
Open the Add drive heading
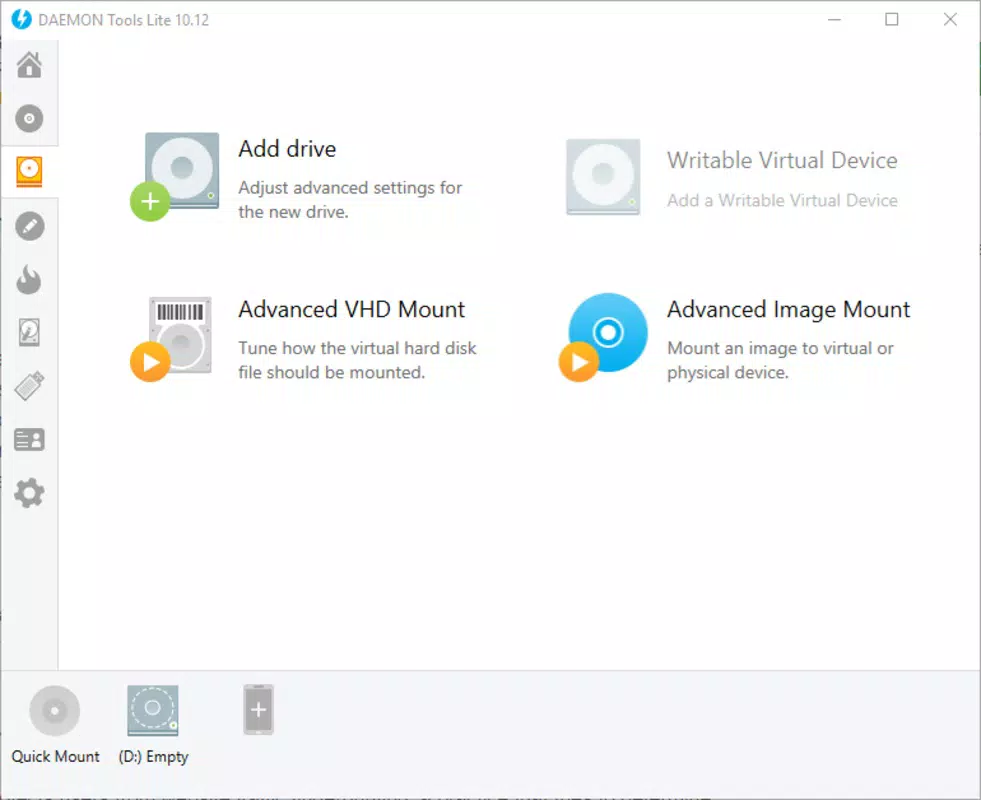(x=287, y=149)
